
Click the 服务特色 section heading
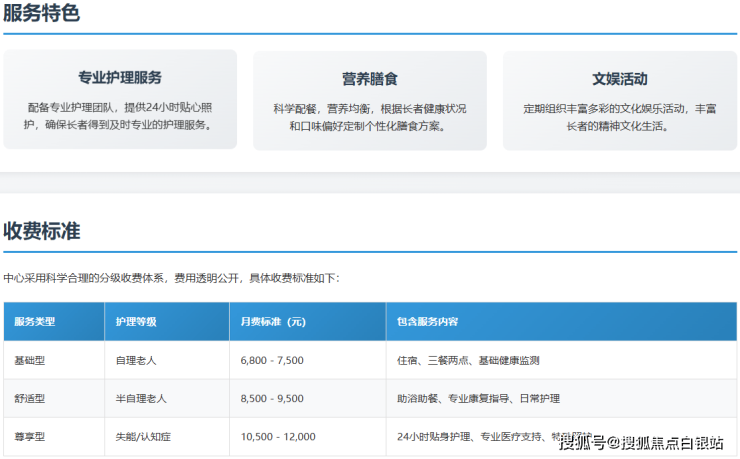pos(41,14)
